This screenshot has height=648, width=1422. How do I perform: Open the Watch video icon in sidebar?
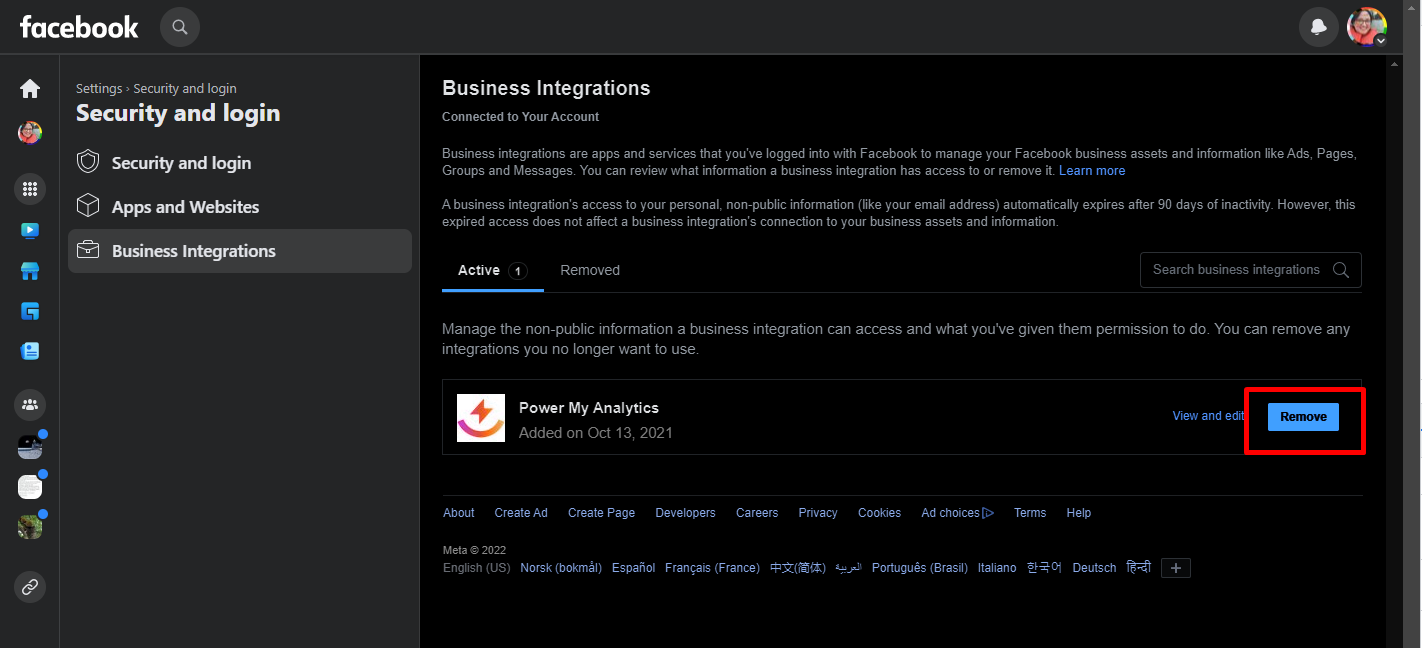30,231
